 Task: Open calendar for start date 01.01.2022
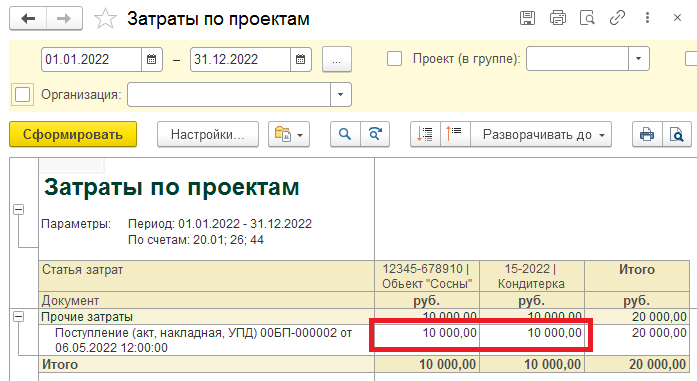(x=152, y=59)
